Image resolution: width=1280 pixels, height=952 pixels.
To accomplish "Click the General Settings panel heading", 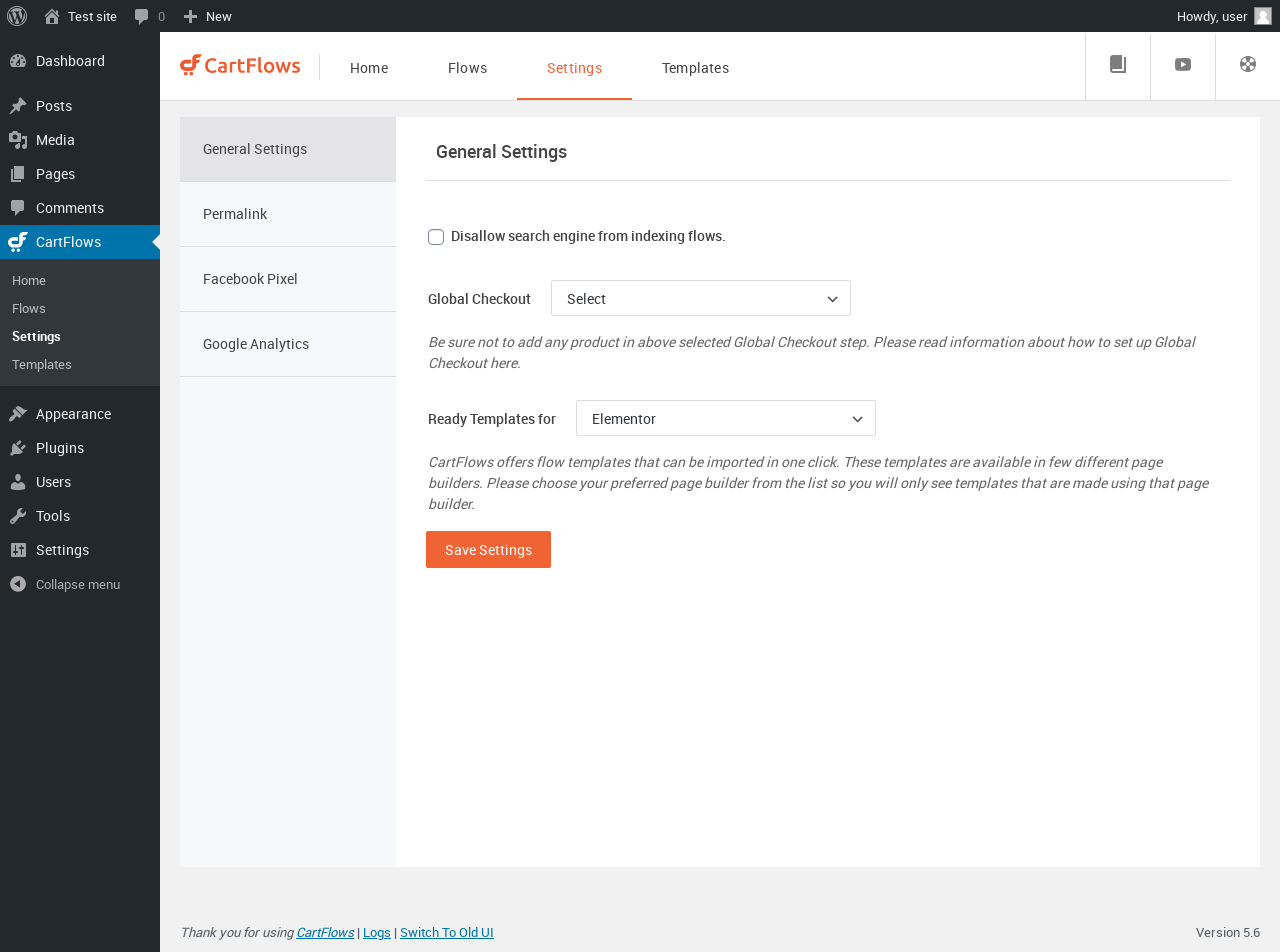I will (x=501, y=152).
